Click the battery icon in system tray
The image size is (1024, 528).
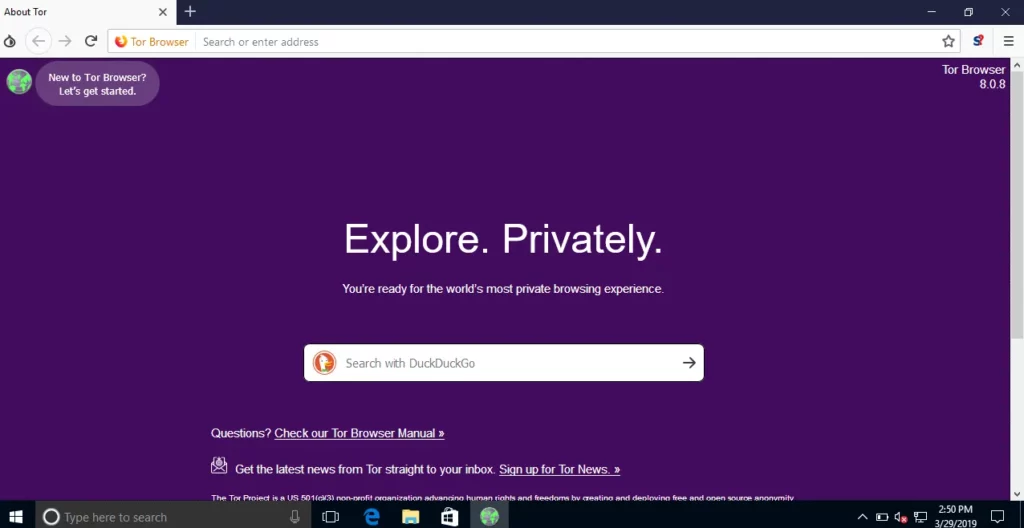point(882,517)
